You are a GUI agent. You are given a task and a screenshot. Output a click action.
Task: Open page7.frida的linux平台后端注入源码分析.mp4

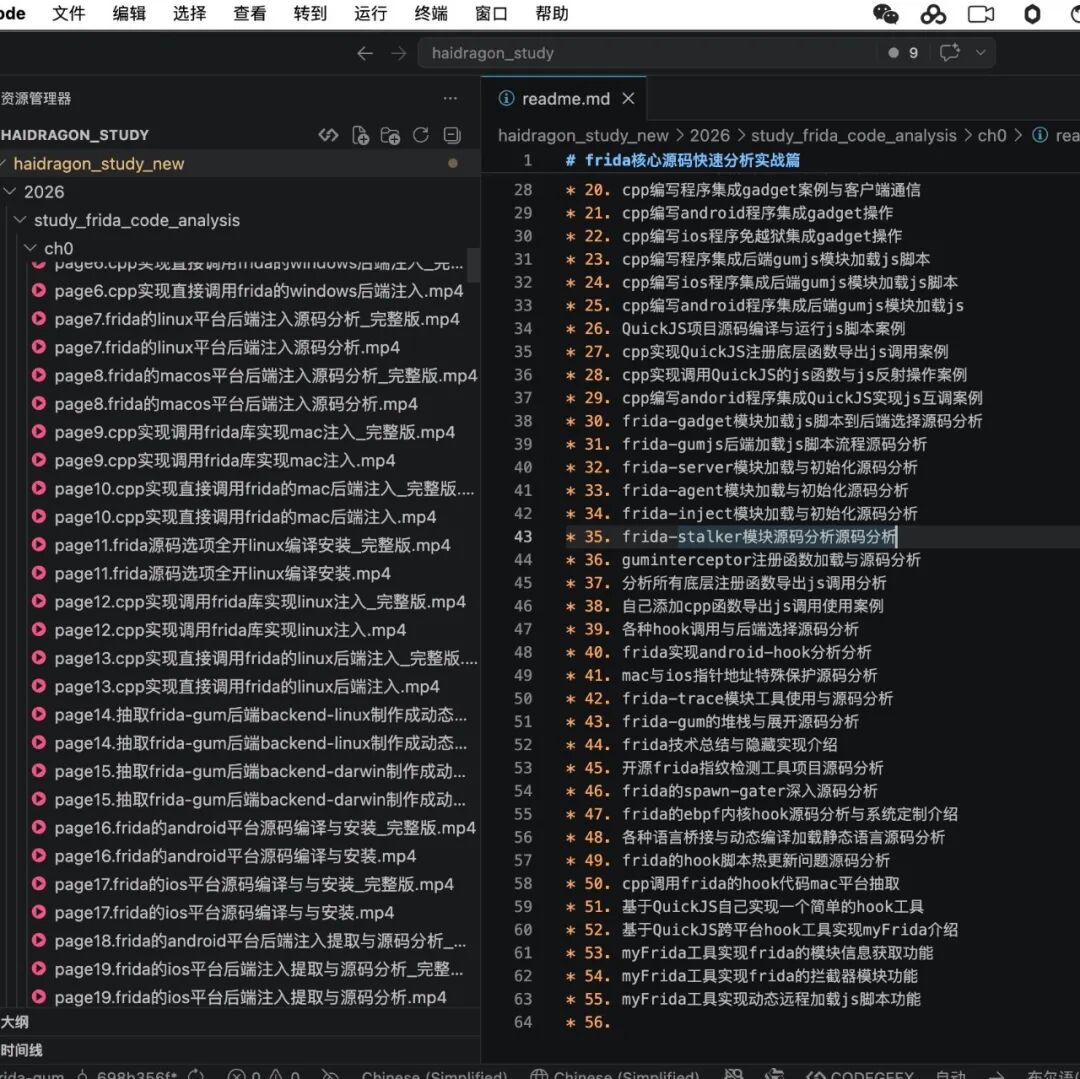[x=227, y=347]
